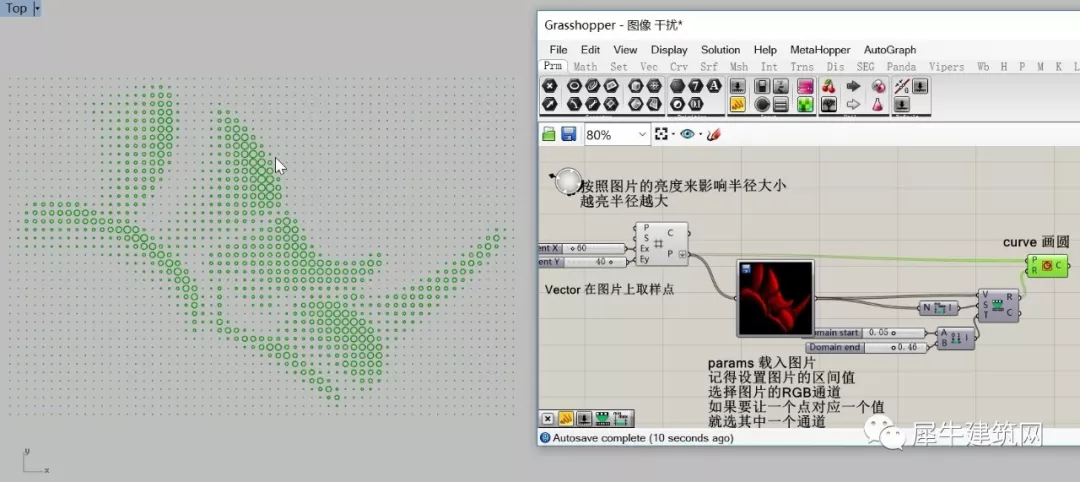Select the pink flask icon

(x=878, y=105)
